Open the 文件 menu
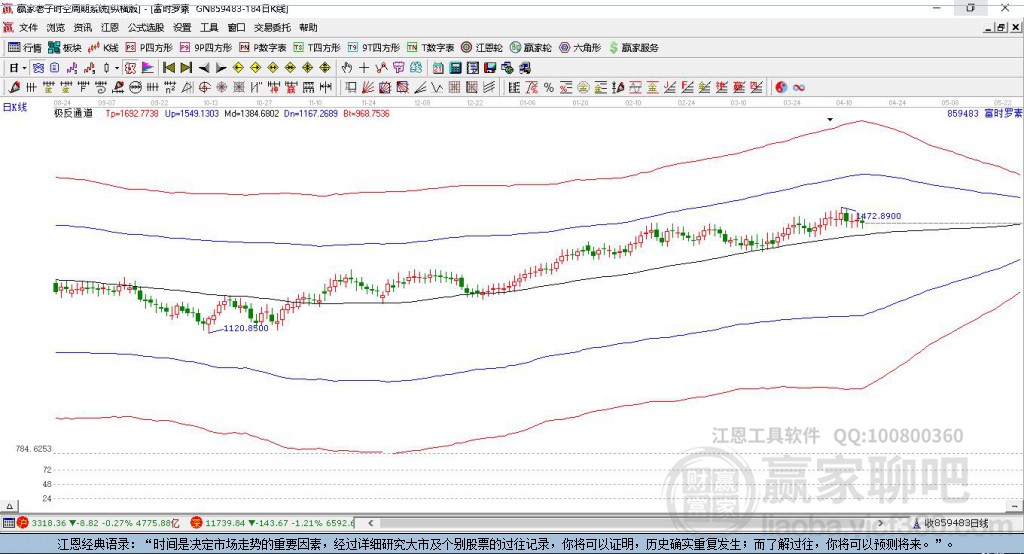The width and height of the screenshot is (1024, 554). (28, 27)
